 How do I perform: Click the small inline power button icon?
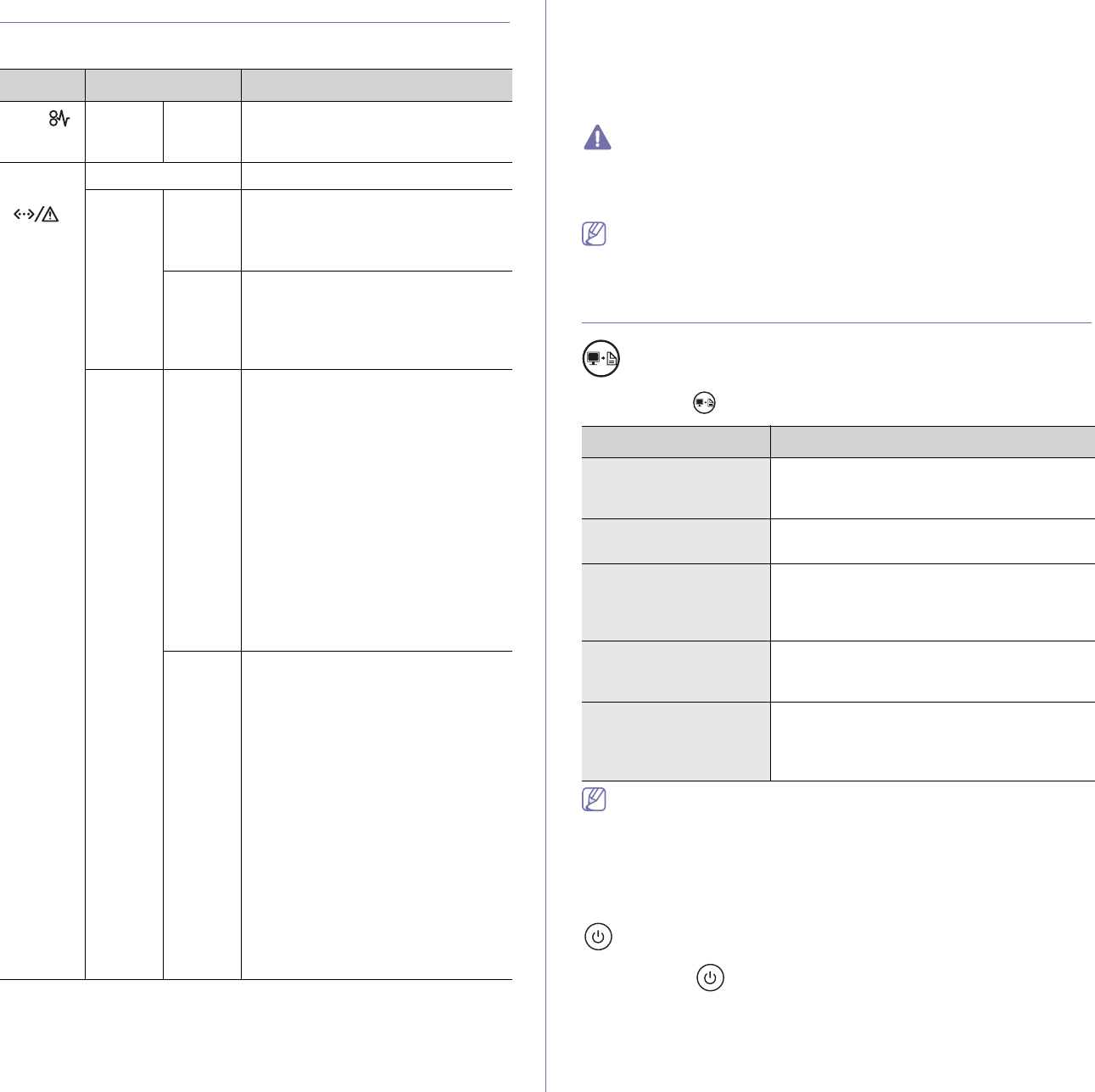click(x=711, y=978)
